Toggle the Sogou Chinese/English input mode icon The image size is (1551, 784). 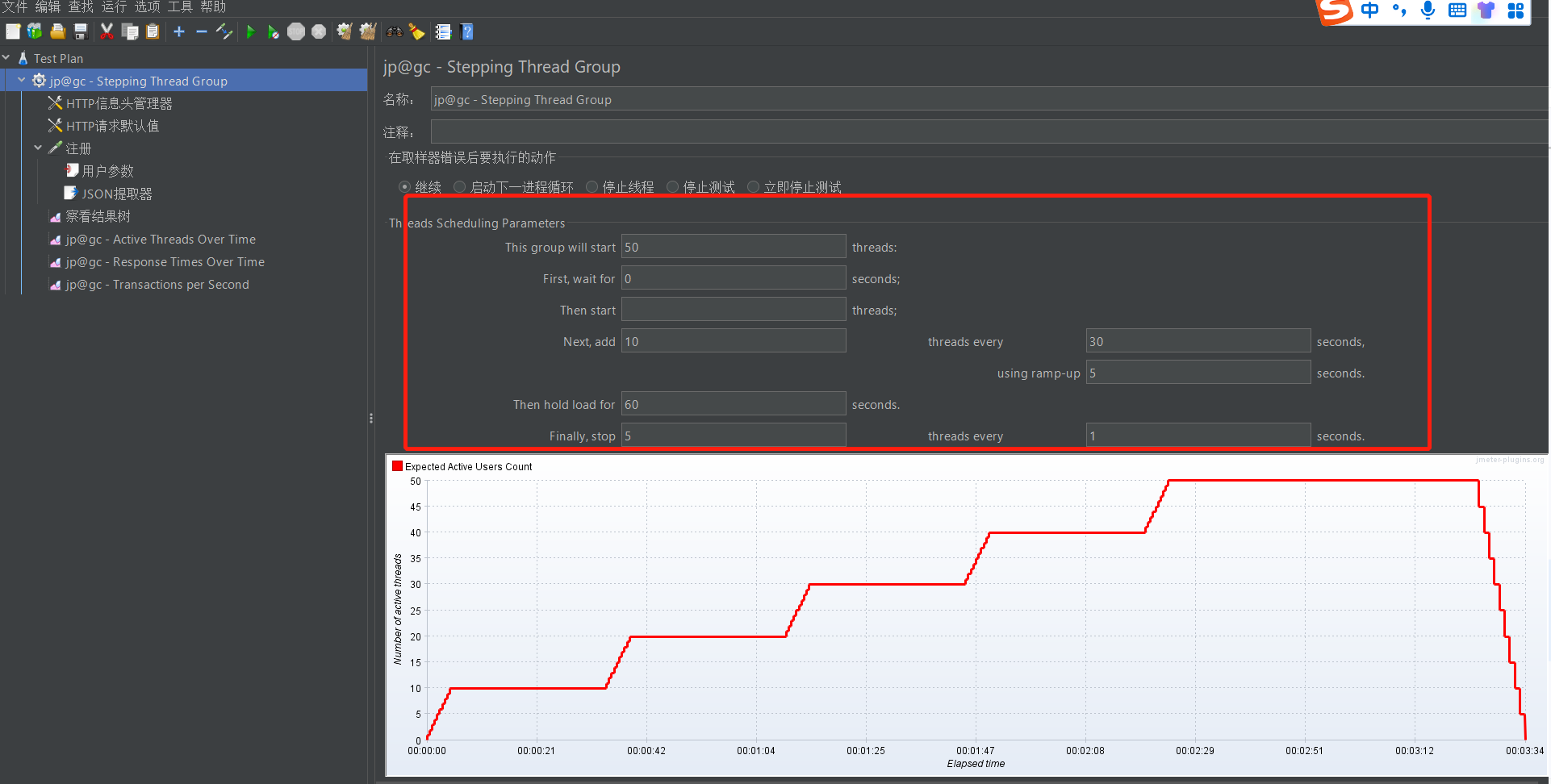(x=1369, y=10)
